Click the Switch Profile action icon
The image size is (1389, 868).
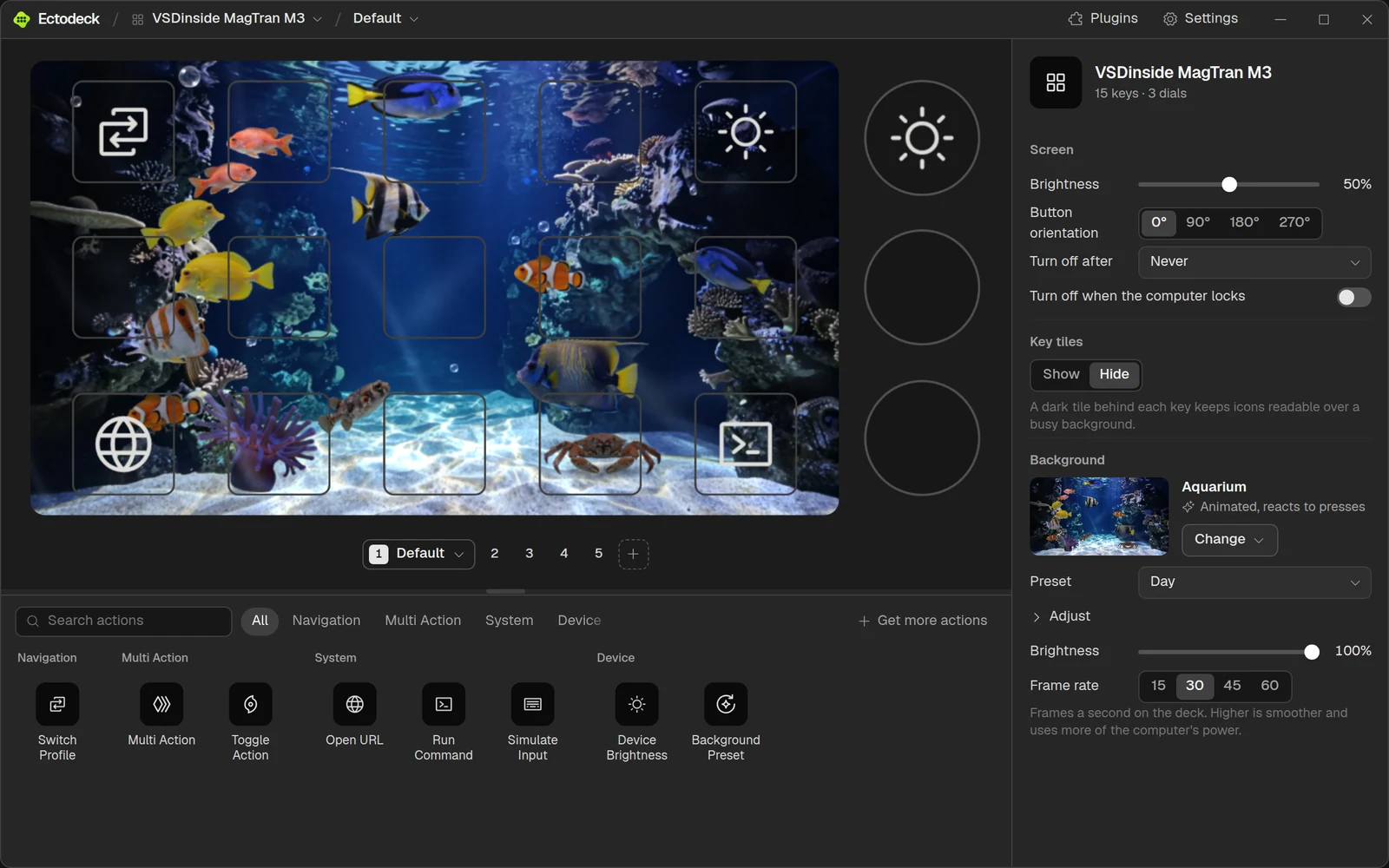(x=57, y=704)
